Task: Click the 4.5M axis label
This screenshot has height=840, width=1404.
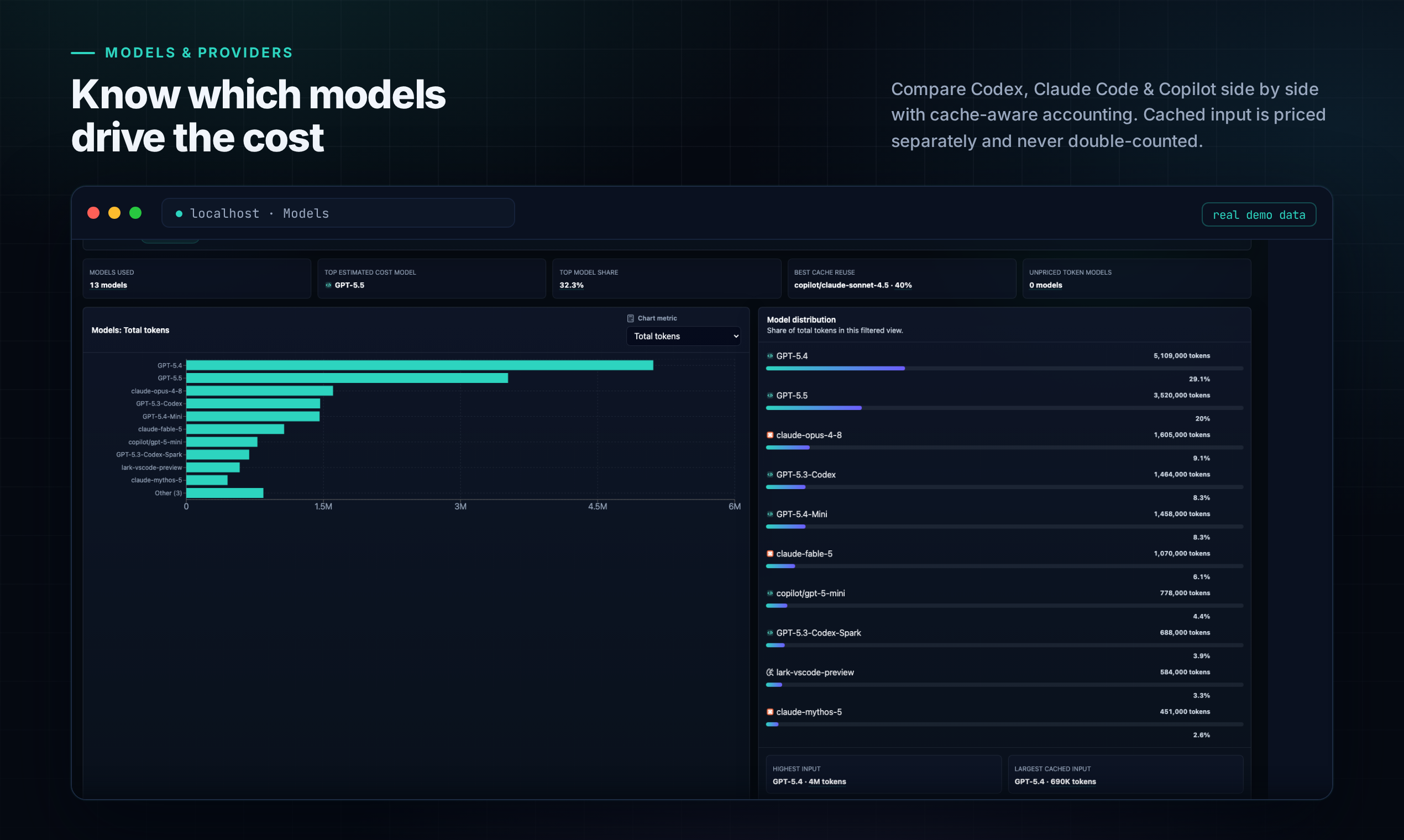Action: [x=598, y=507]
